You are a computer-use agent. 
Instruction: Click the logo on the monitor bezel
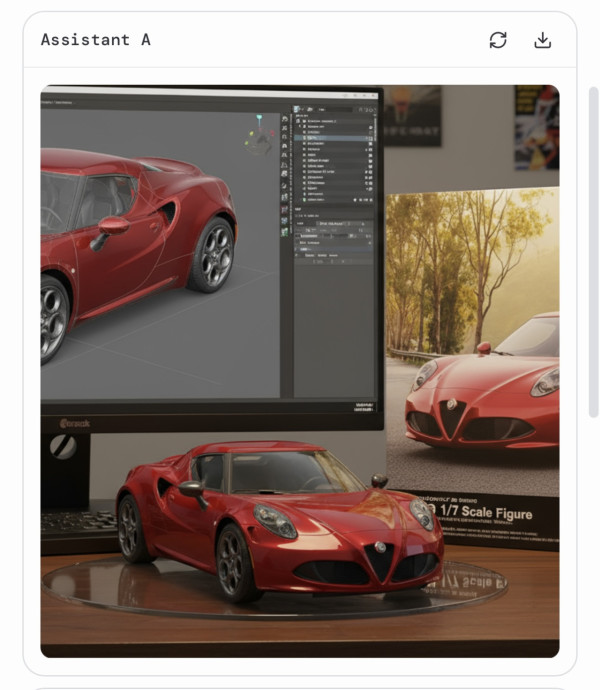click(x=71, y=423)
